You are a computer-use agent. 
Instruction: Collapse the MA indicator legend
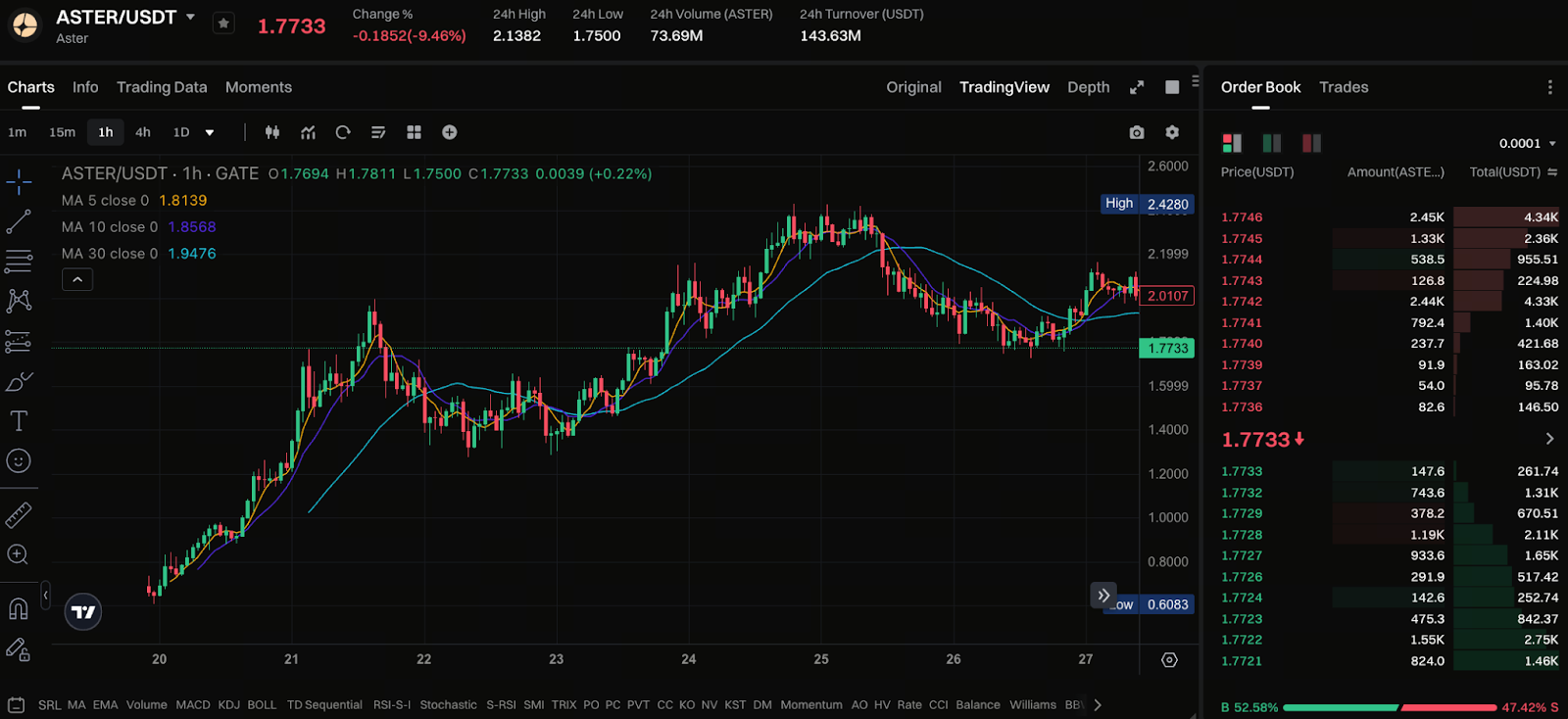click(x=77, y=279)
